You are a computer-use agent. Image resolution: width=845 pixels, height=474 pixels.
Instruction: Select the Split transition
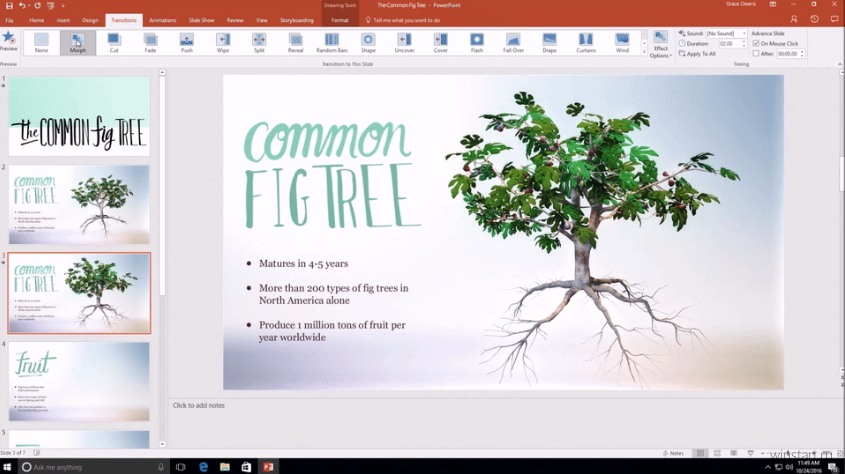click(259, 43)
